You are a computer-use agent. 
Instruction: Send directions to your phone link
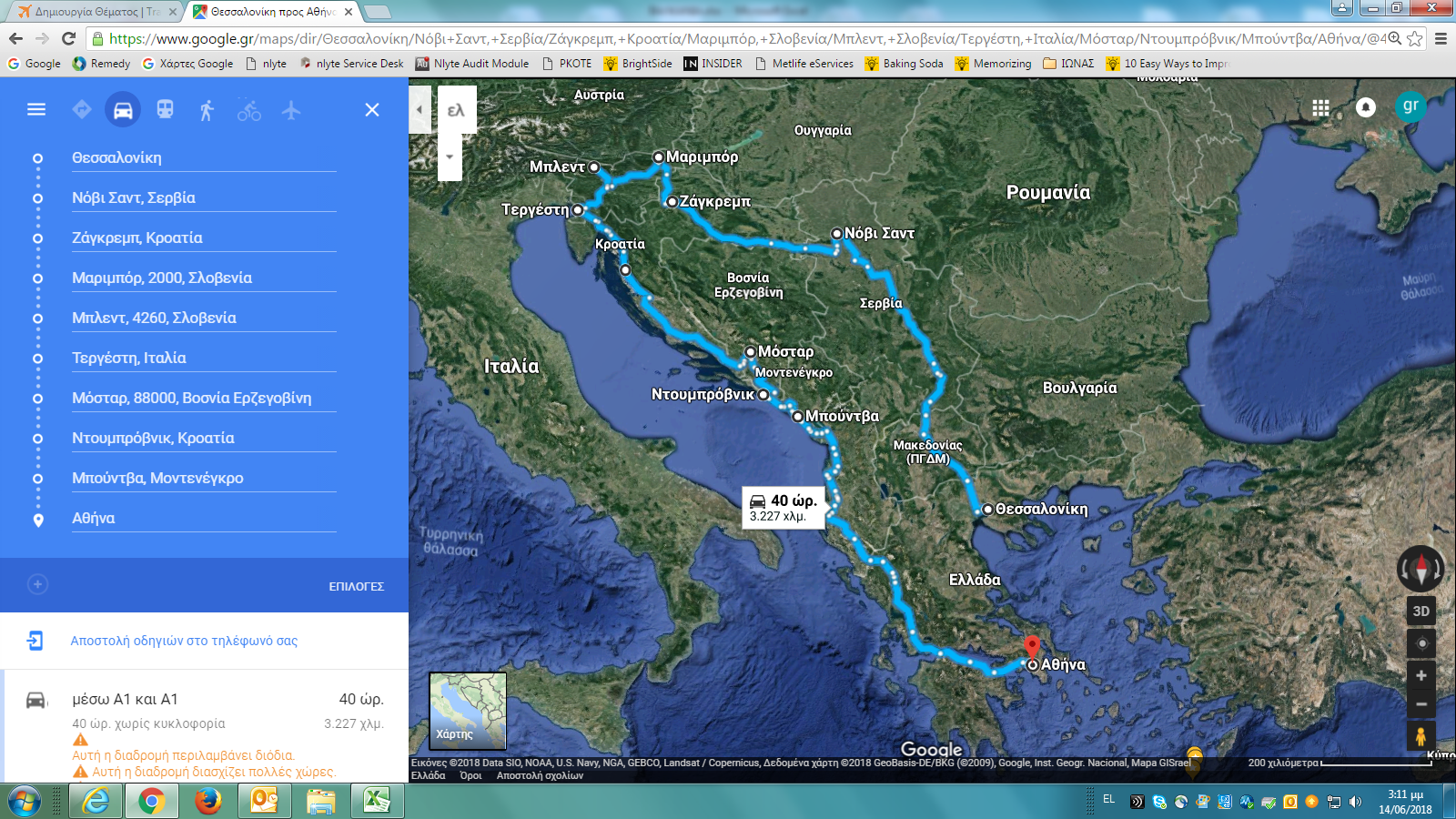pos(184,641)
